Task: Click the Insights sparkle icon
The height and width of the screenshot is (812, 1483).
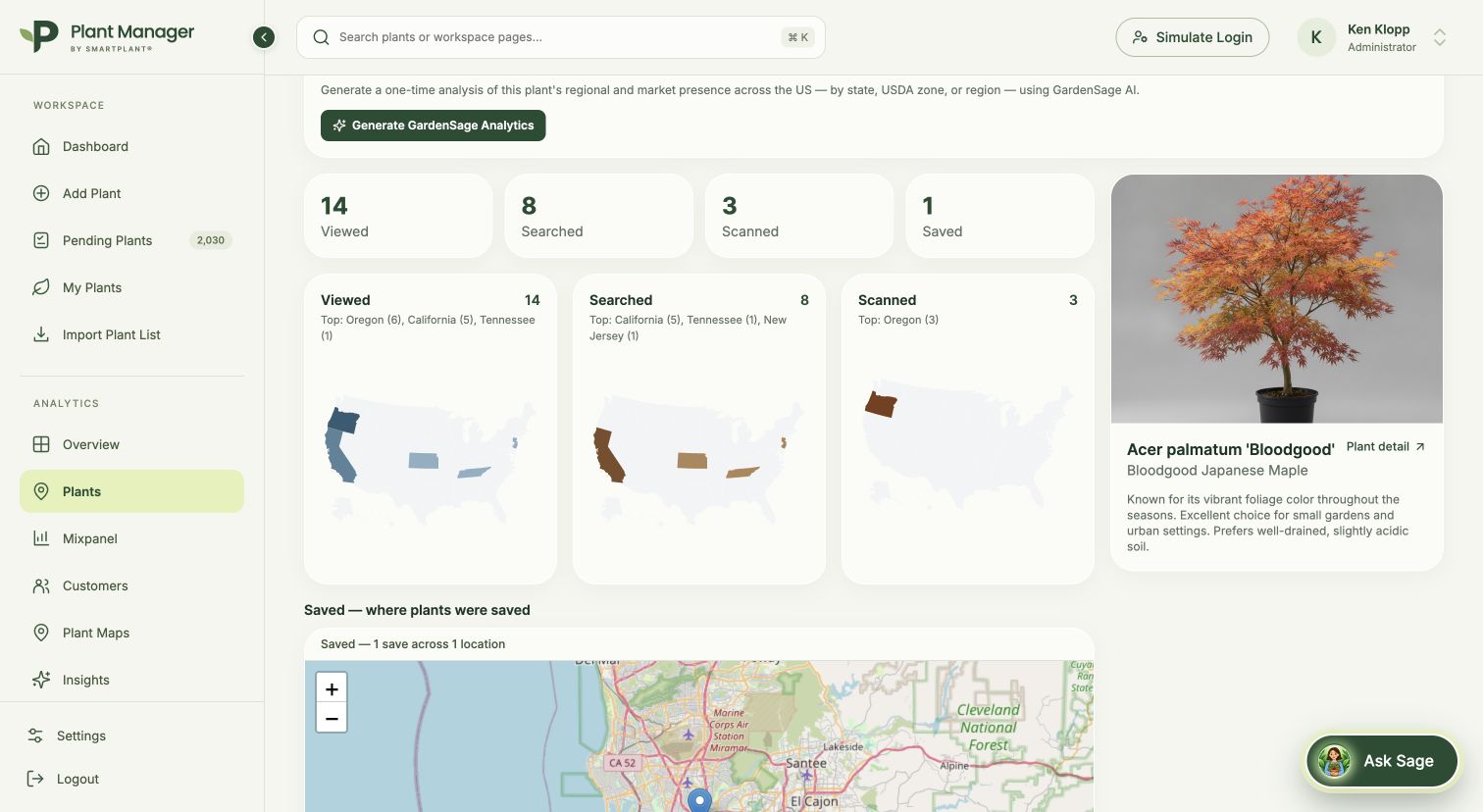Action: tap(41, 680)
